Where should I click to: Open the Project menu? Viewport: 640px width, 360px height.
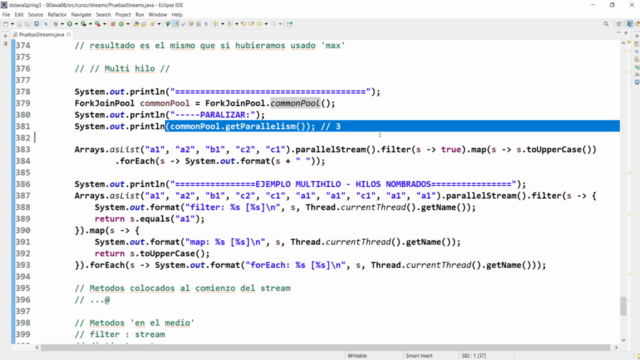(x=123, y=15)
